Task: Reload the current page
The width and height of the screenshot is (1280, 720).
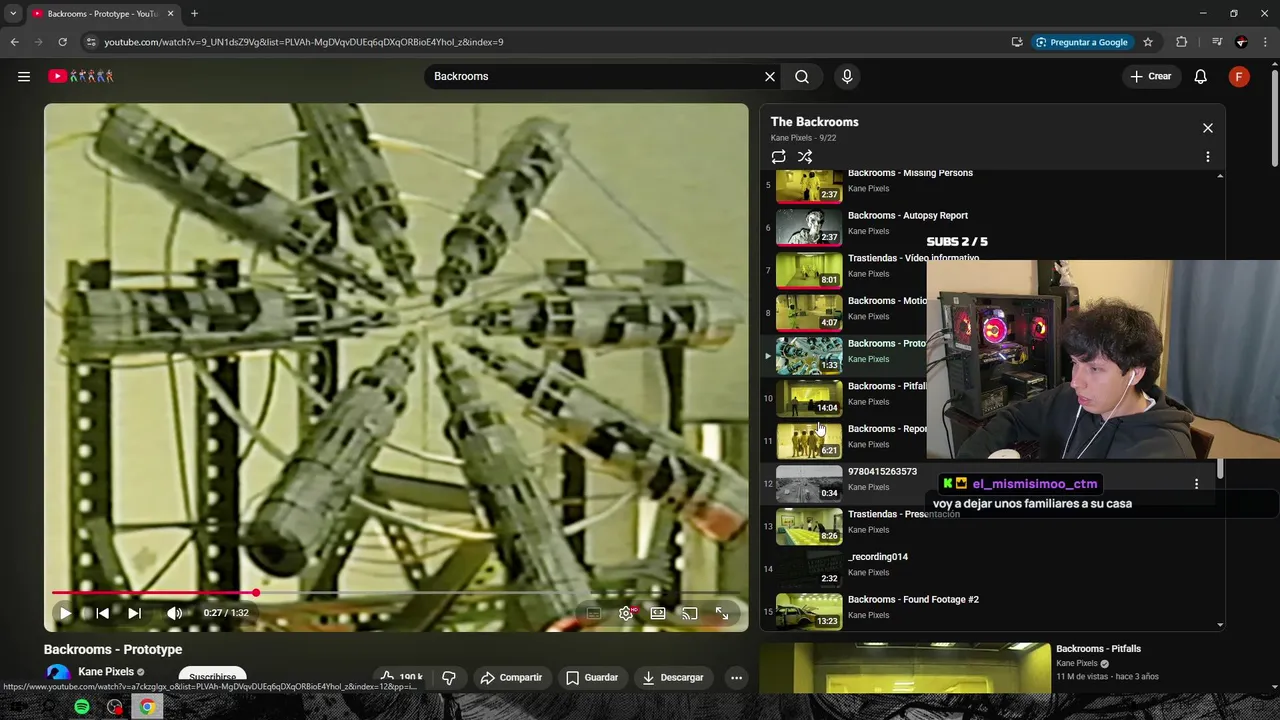Action: point(62,42)
